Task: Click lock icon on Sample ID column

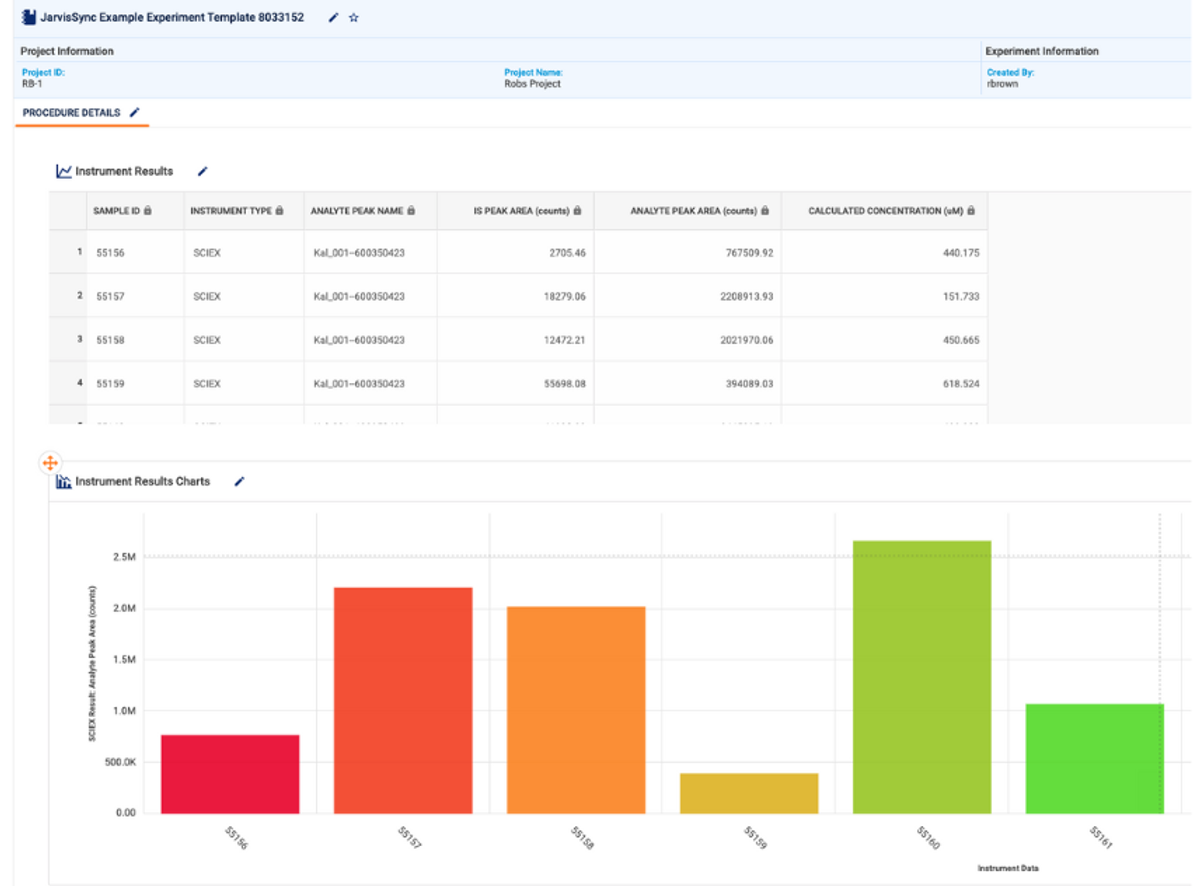Action: click(148, 211)
